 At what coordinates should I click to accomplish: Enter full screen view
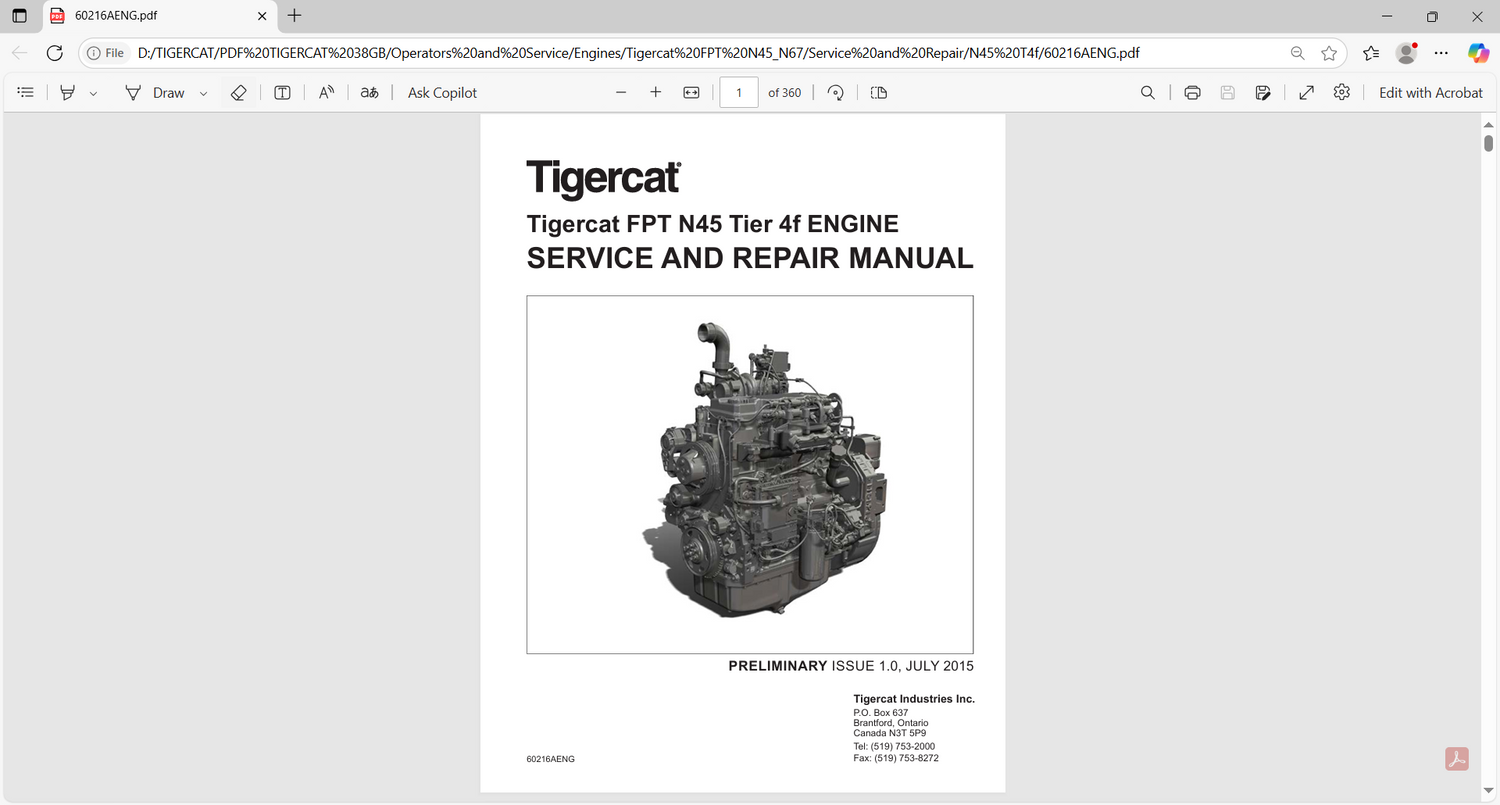(x=1306, y=92)
